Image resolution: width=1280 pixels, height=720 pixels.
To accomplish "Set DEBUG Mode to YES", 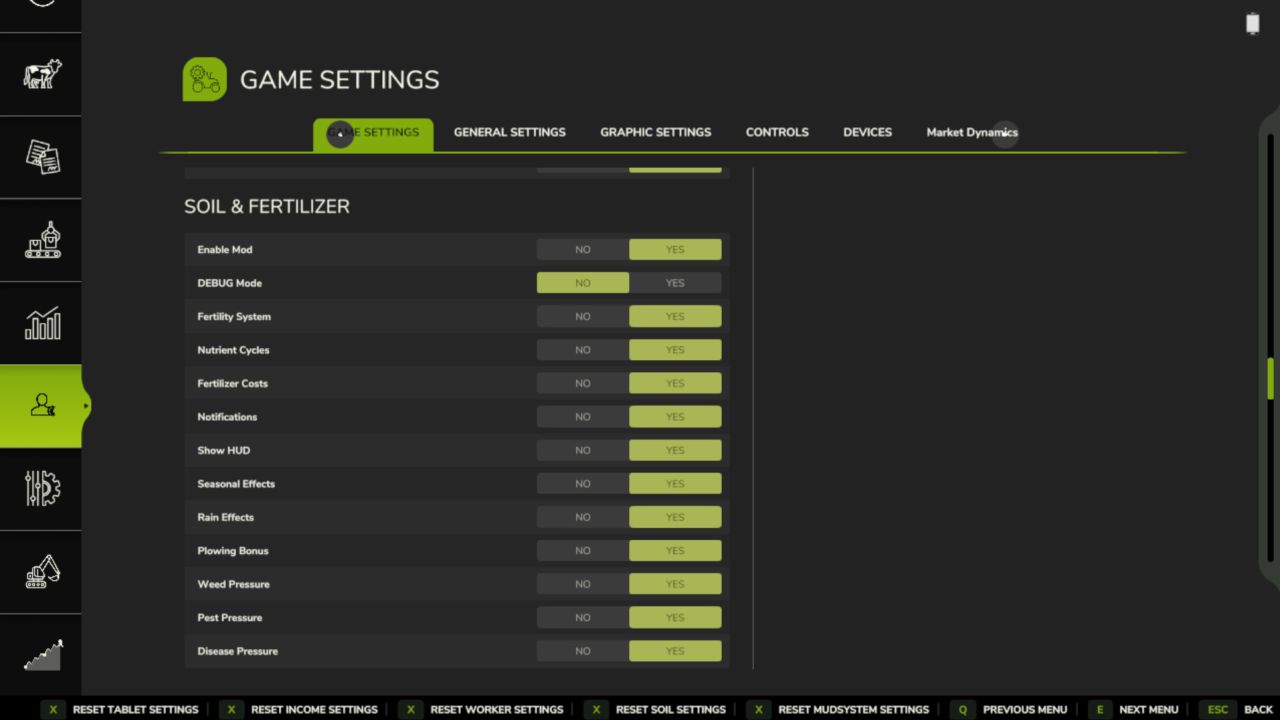I will point(675,283).
